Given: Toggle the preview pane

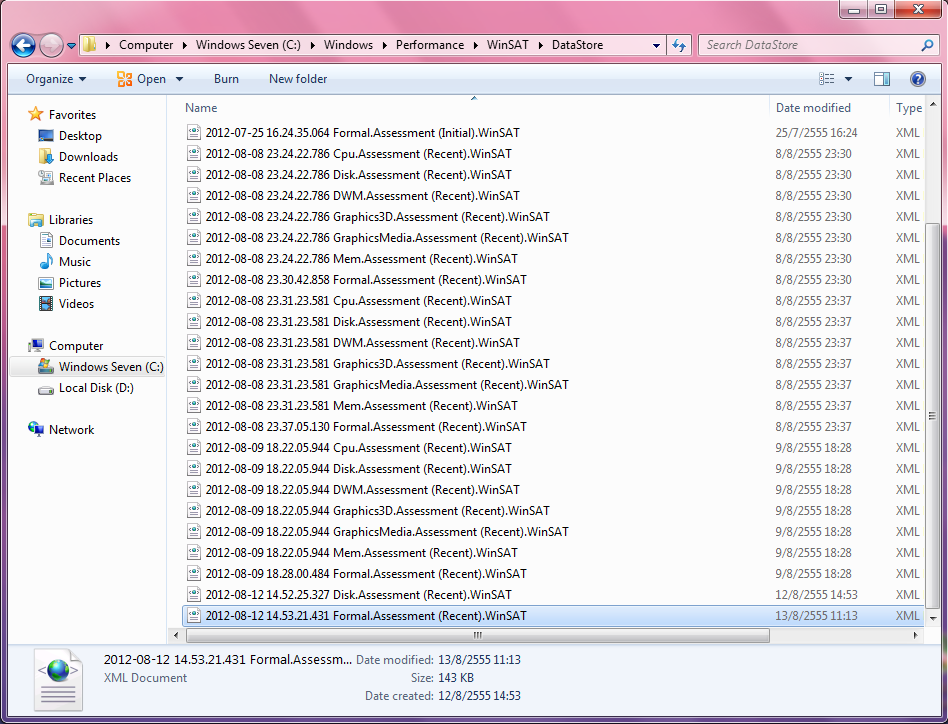Looking at the screenshot, I should point(882,79).
